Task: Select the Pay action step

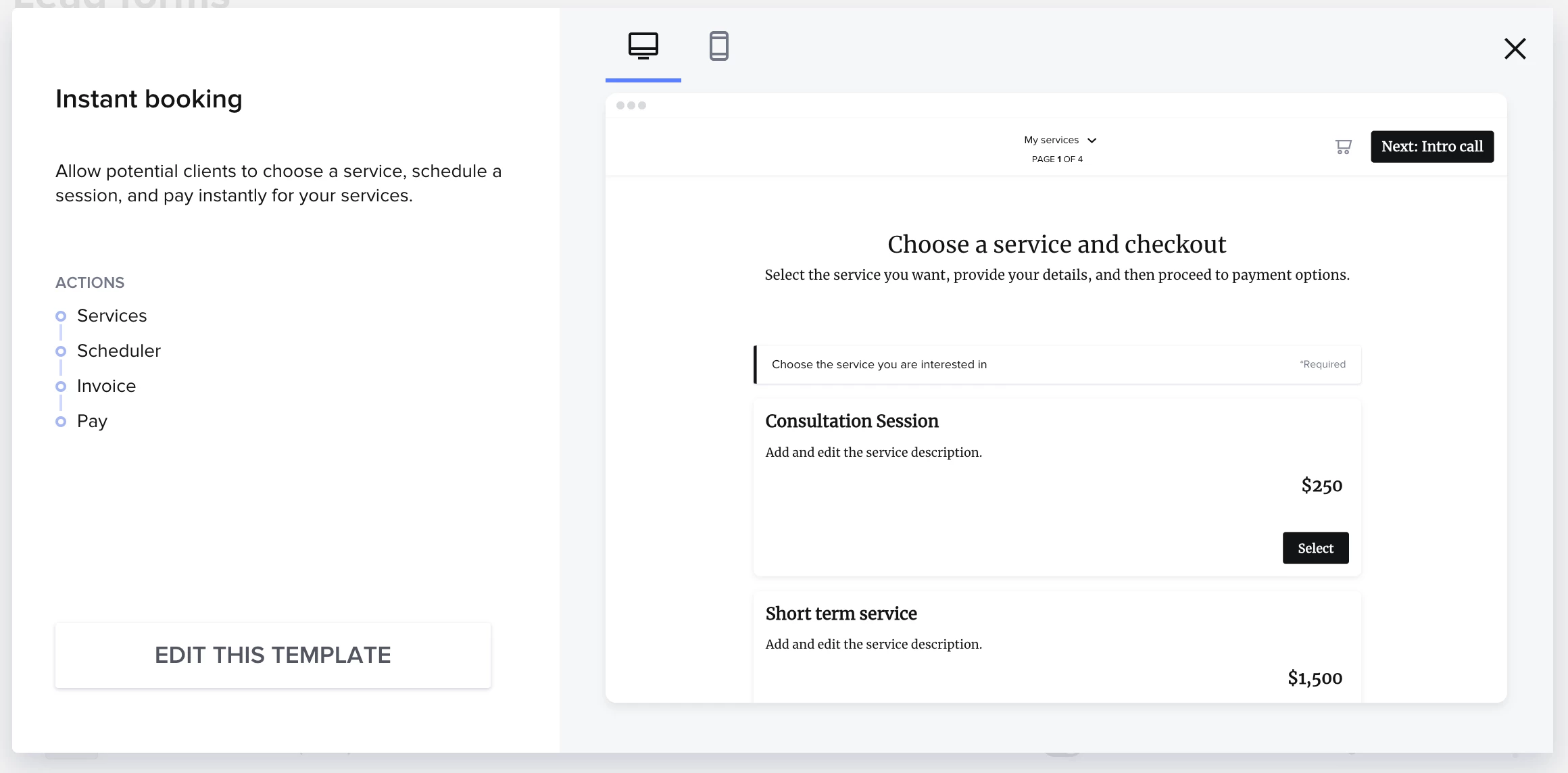Action: click(92, 421)
